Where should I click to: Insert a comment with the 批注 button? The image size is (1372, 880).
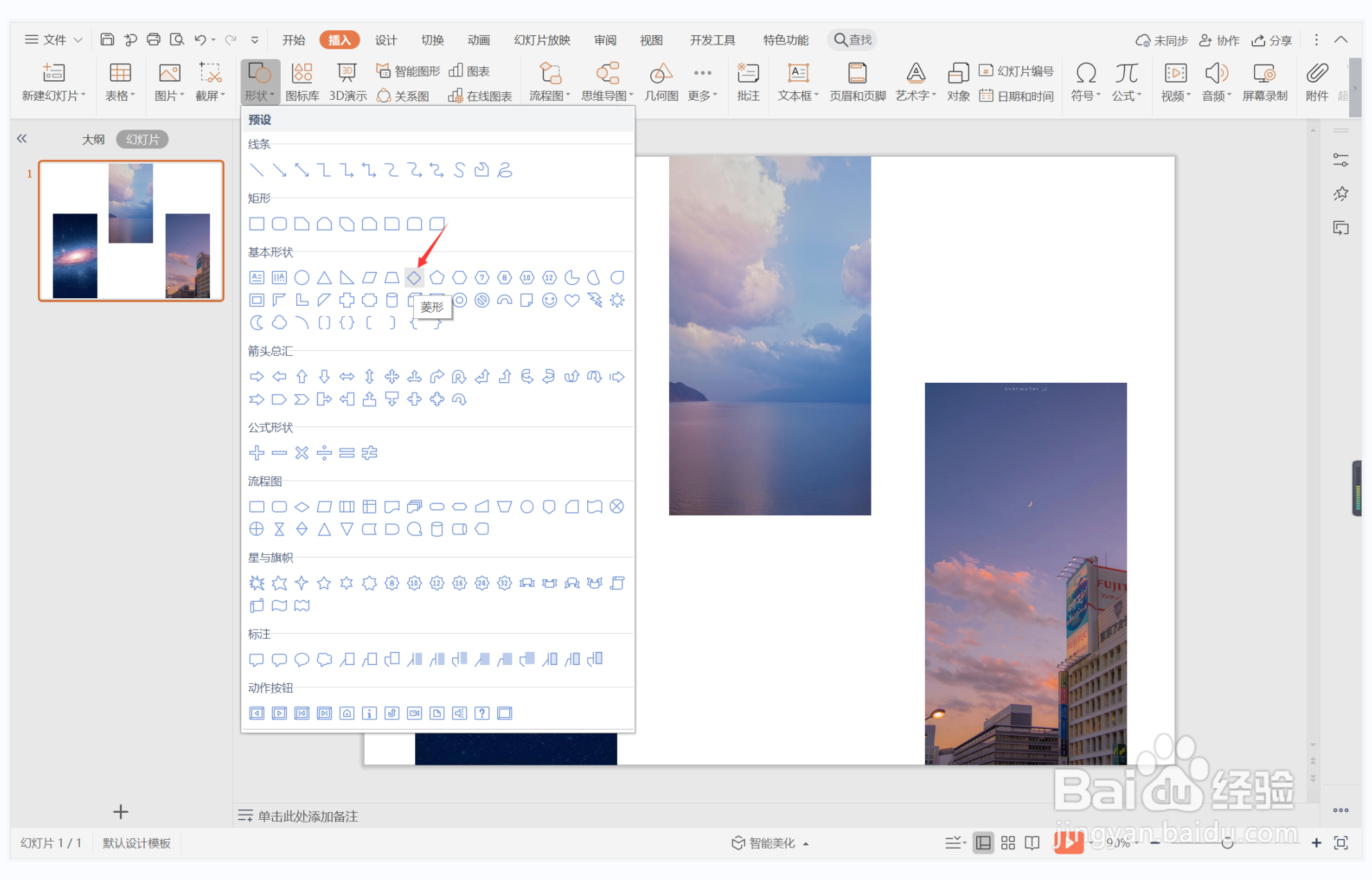pyautogui.click(x=748, y=82)
